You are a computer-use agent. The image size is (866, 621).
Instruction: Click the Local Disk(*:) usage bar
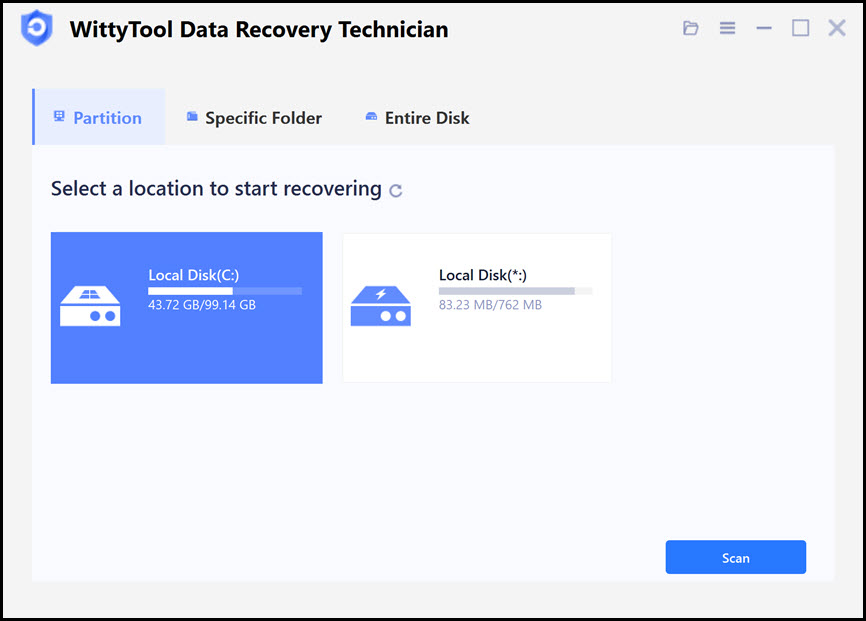(515, 291)
